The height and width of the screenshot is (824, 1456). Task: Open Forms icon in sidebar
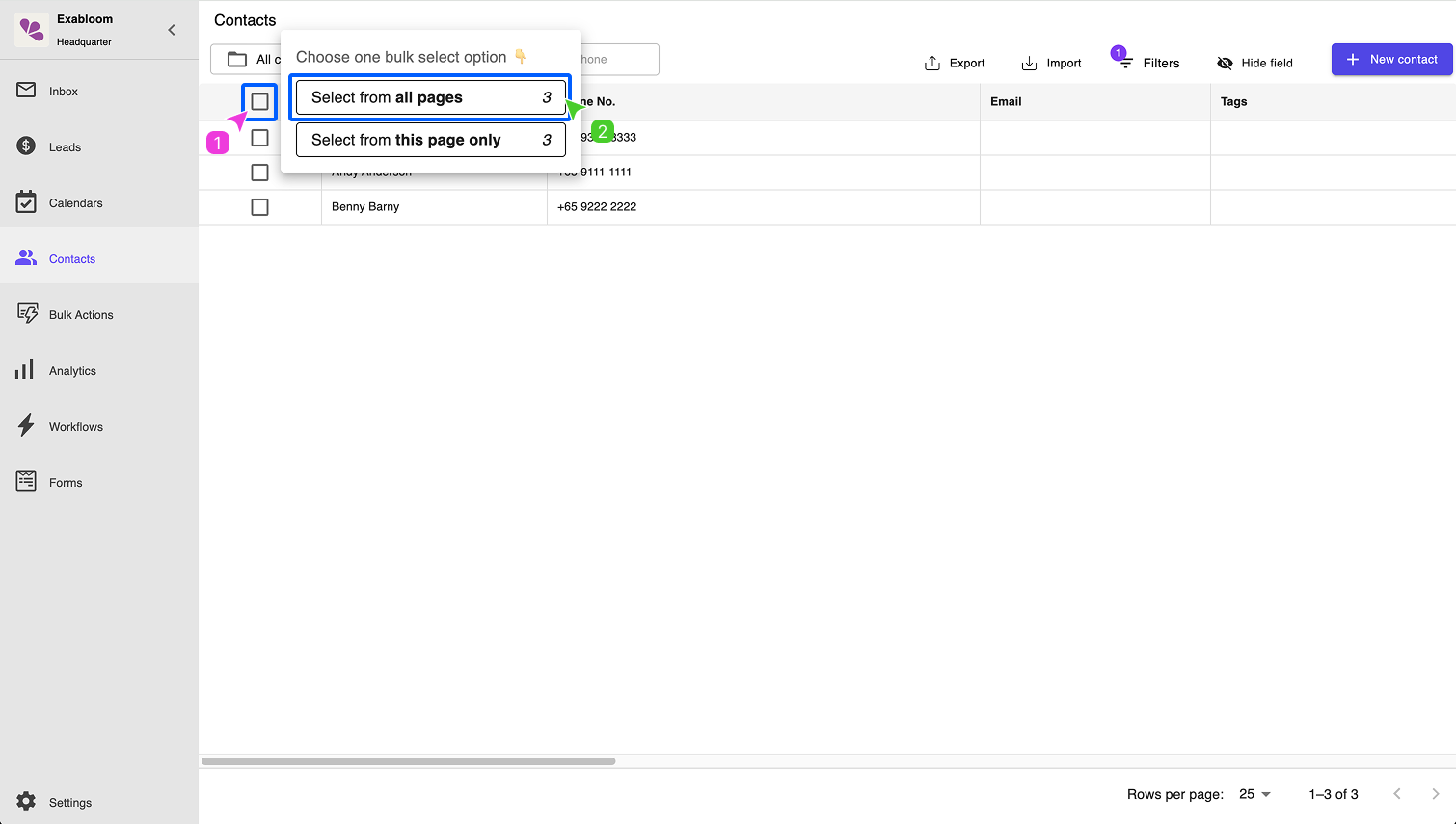tap(26, 482)
